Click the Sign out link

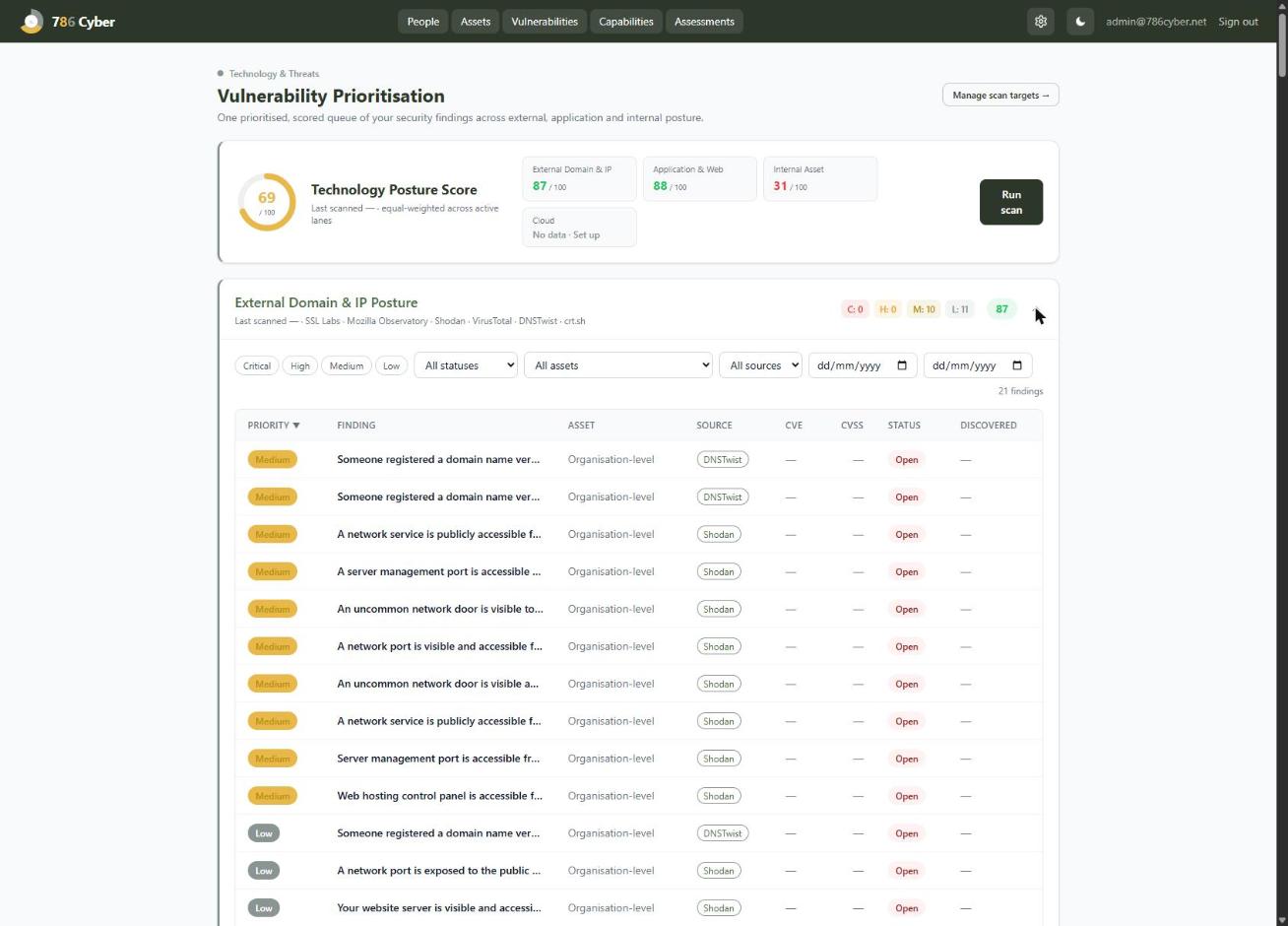(1238, 22)
